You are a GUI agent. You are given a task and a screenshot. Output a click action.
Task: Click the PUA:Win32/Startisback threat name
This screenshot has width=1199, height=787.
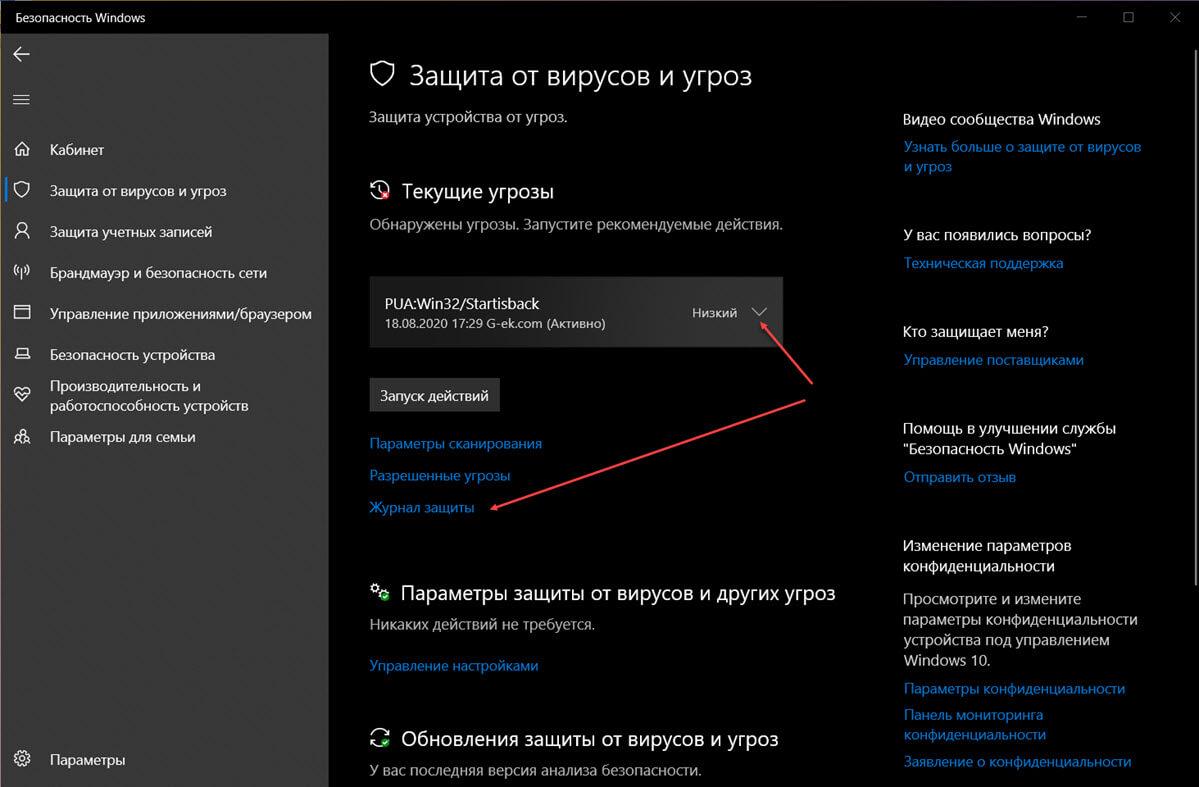coord(462,304)
